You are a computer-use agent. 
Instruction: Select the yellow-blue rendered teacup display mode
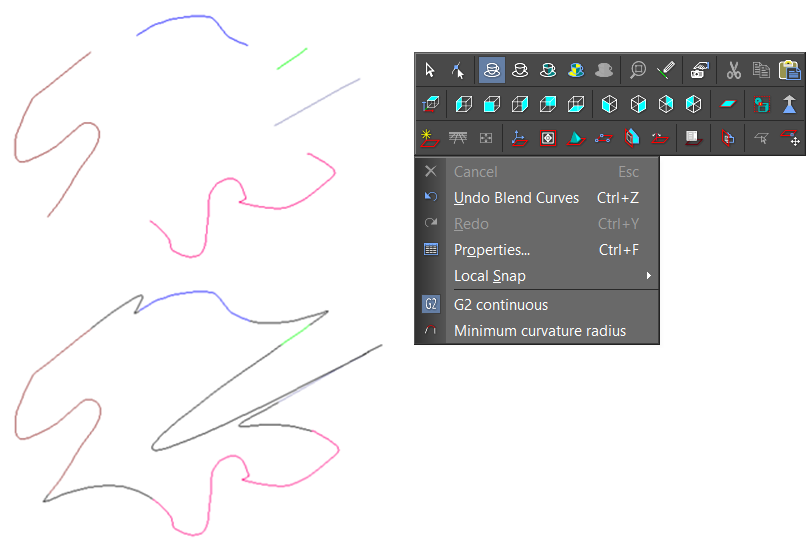[575, 70]
